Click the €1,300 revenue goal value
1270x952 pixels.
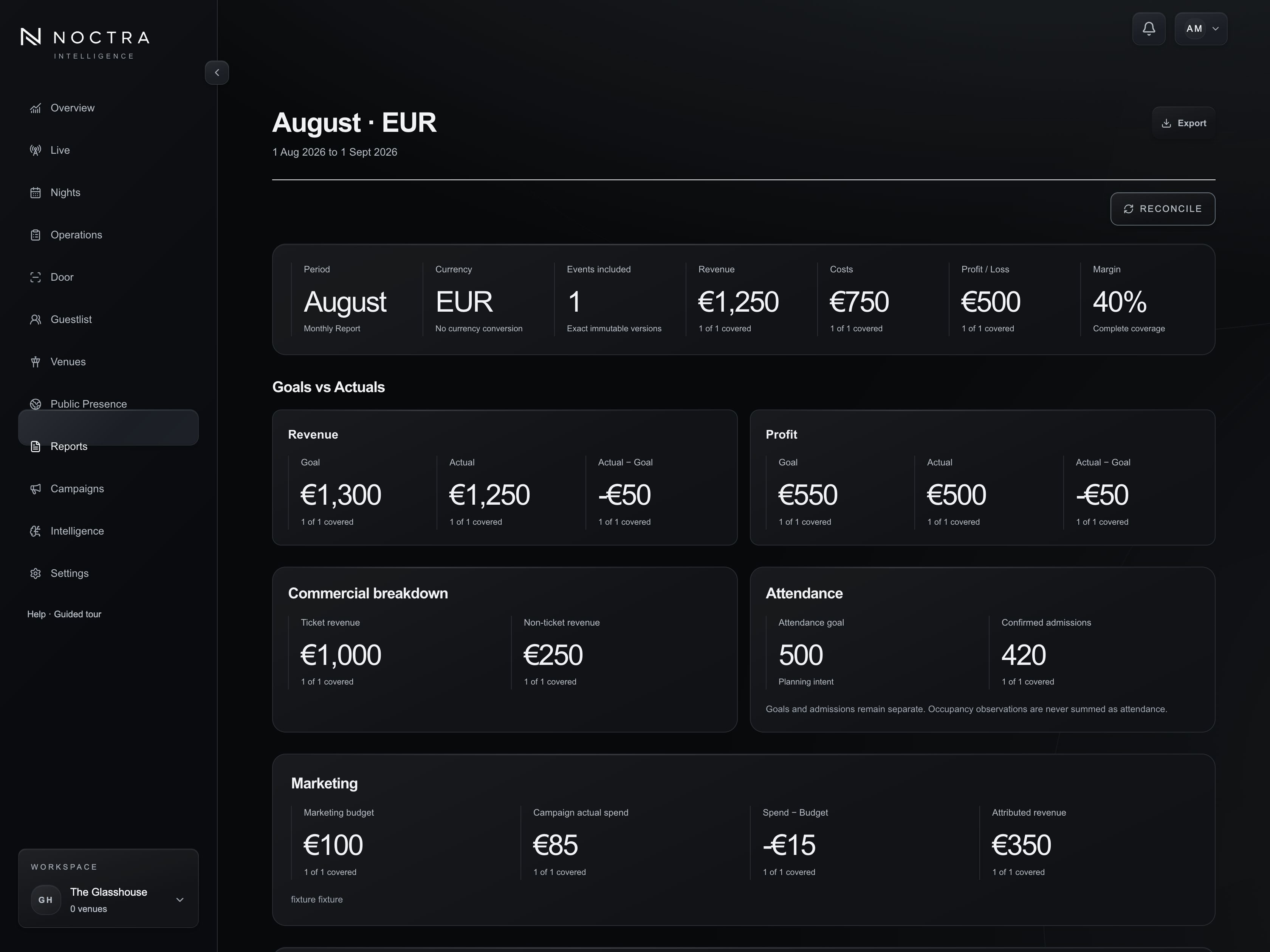coord(341,495)
